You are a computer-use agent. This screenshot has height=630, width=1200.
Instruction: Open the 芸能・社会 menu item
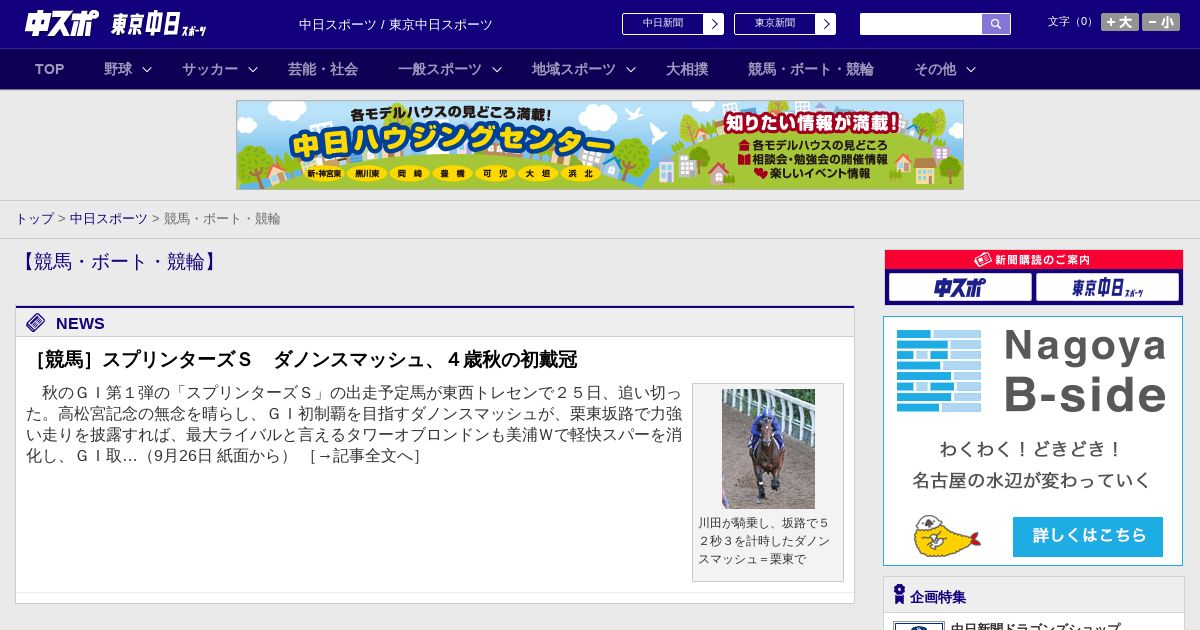pyautogui.click(x=323, y=69)
